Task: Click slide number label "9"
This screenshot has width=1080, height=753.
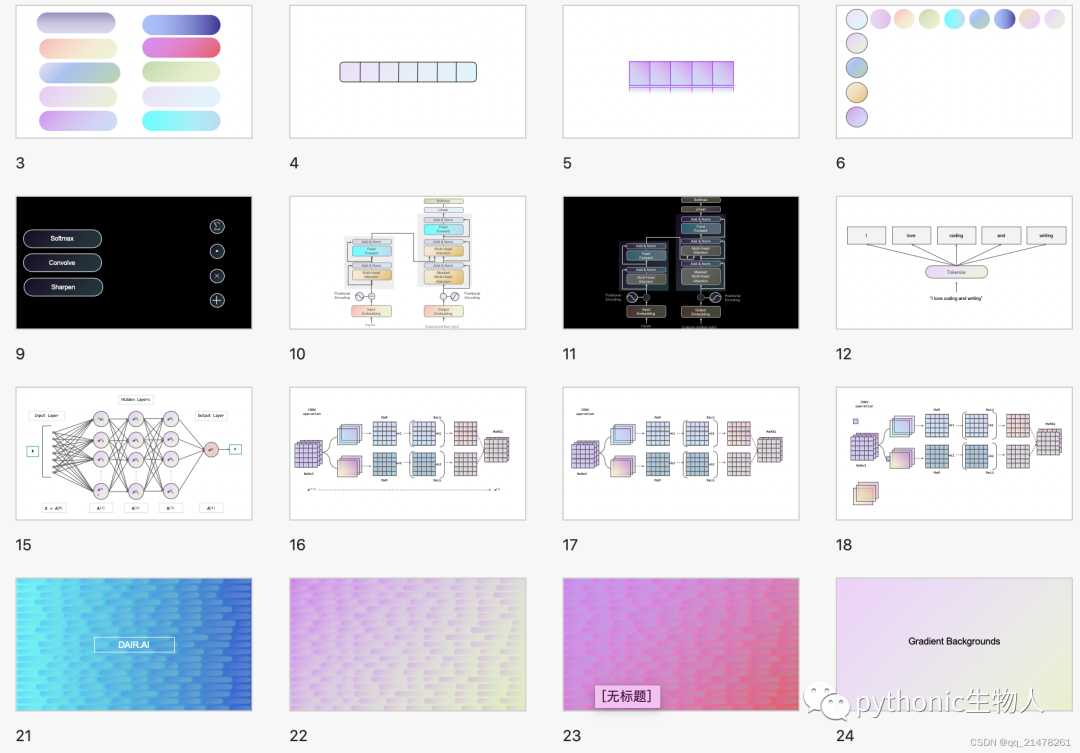Action: point(20,354)
